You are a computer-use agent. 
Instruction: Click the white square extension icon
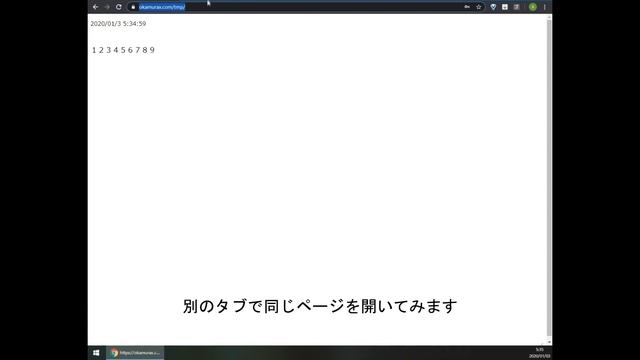[505, 7]
